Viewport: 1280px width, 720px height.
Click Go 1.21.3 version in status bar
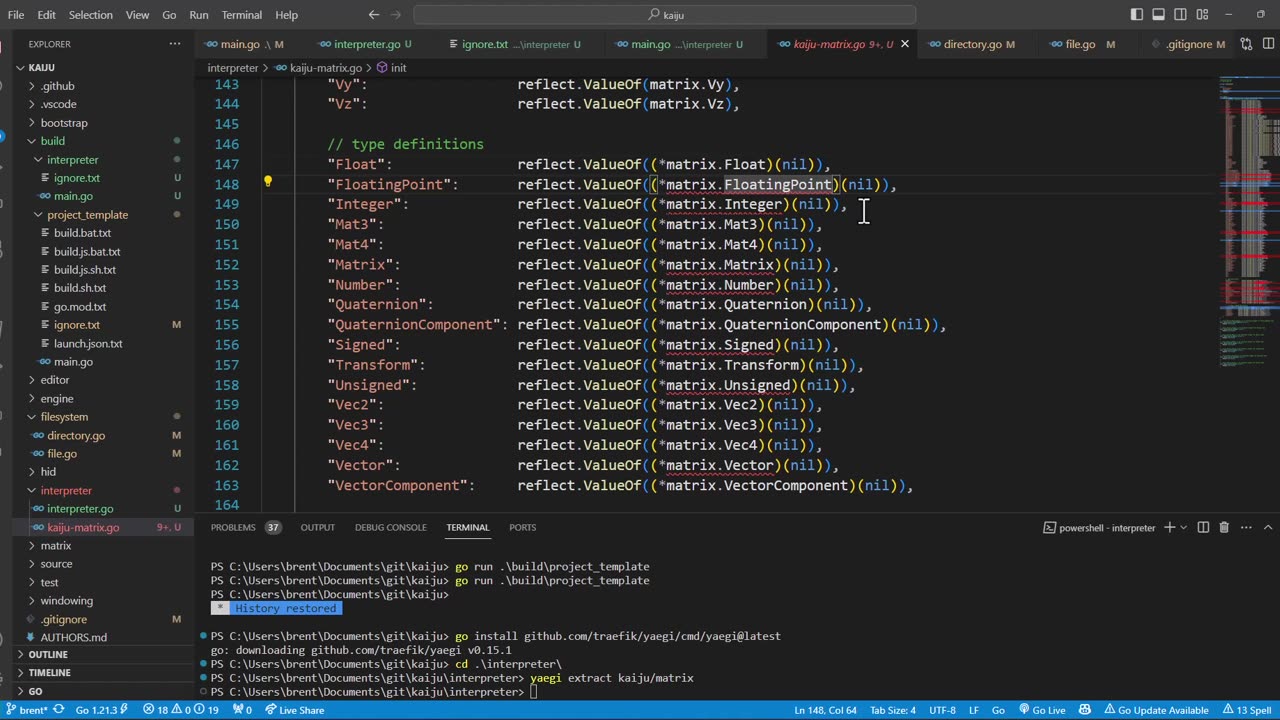pos(103,710)
